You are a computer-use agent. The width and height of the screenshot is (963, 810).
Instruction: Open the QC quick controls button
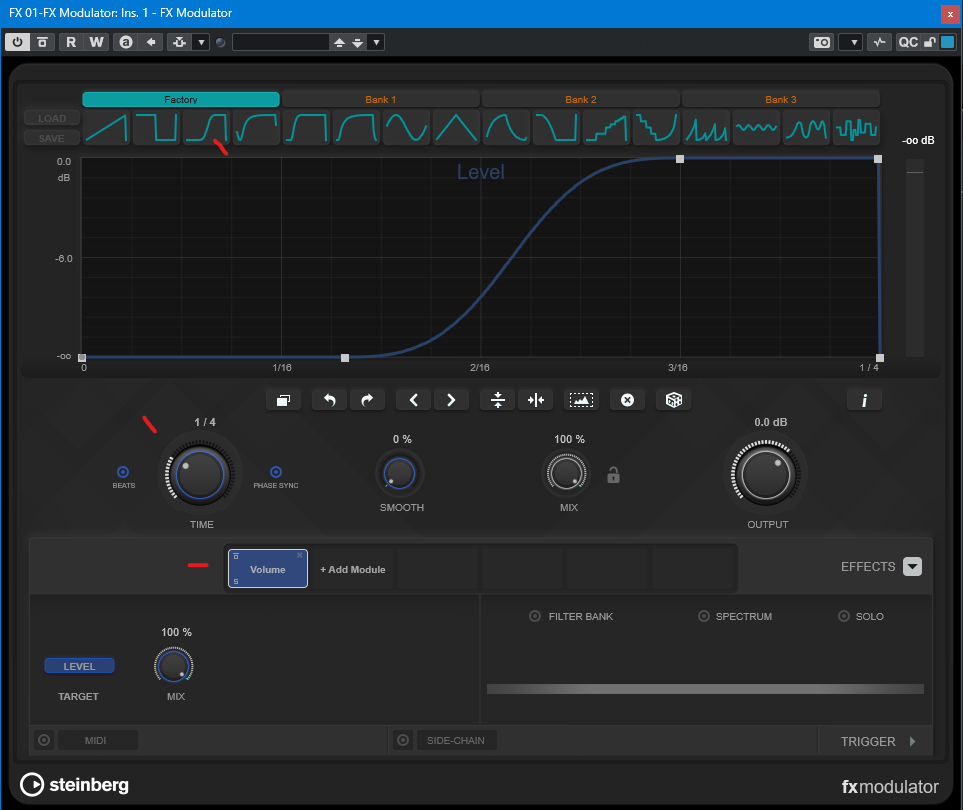click(x=908, y=42)
